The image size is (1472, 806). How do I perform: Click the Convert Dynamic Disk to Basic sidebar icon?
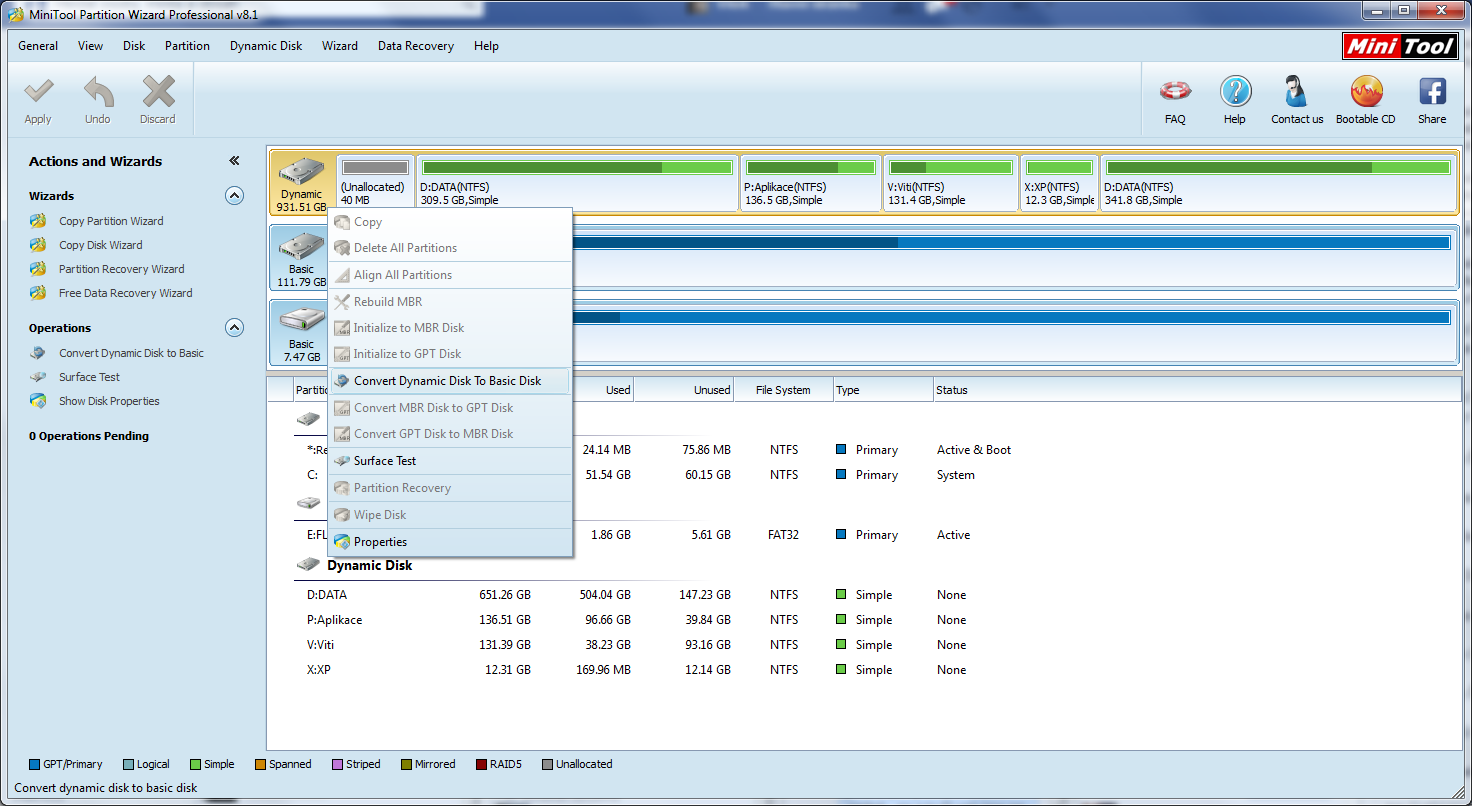(x=38, y=353)
